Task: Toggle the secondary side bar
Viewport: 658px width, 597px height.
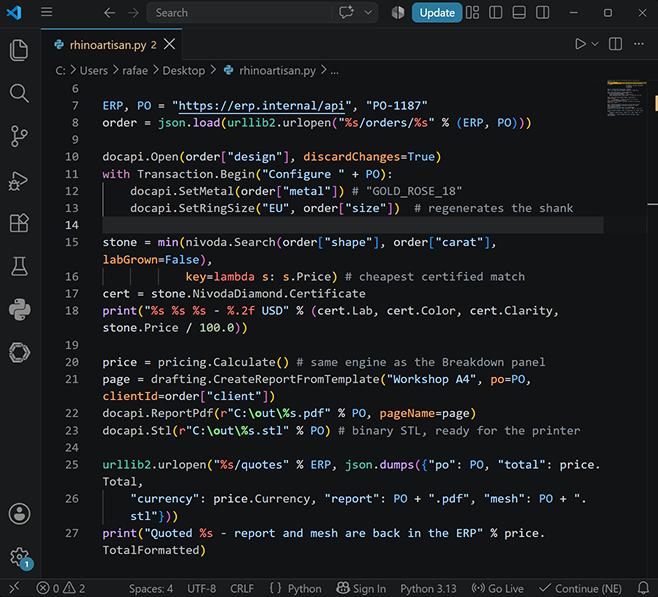Action: [543, 13]
